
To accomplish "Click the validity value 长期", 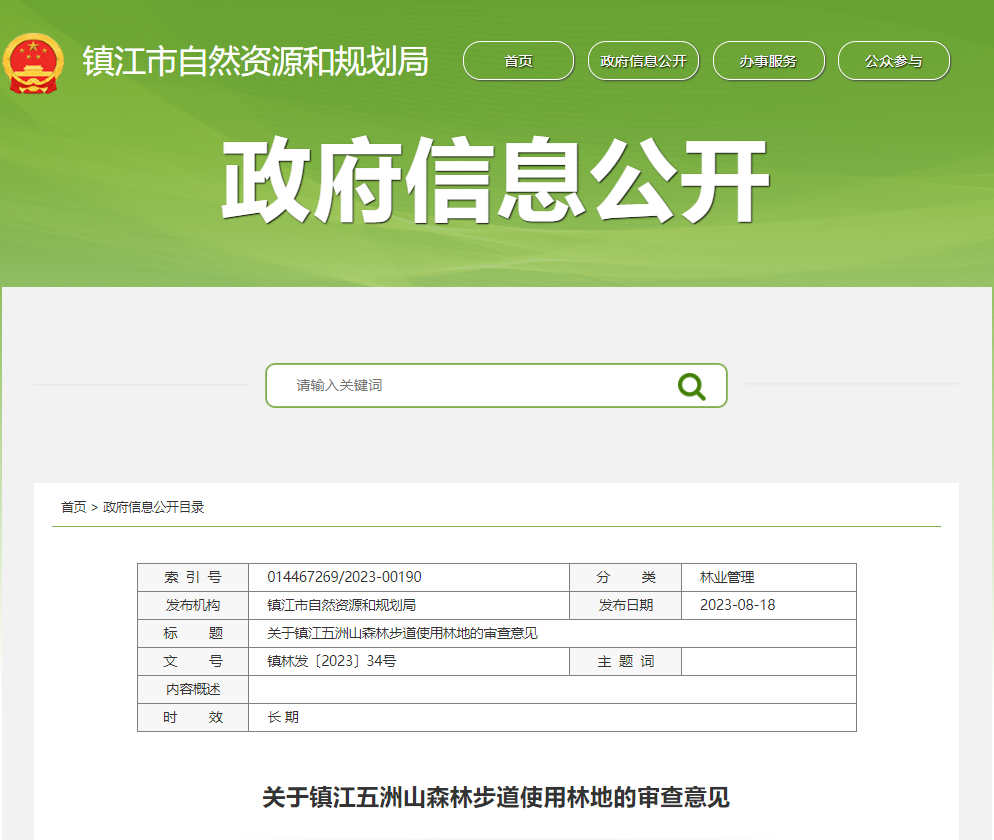I will (x=283, y=717).
